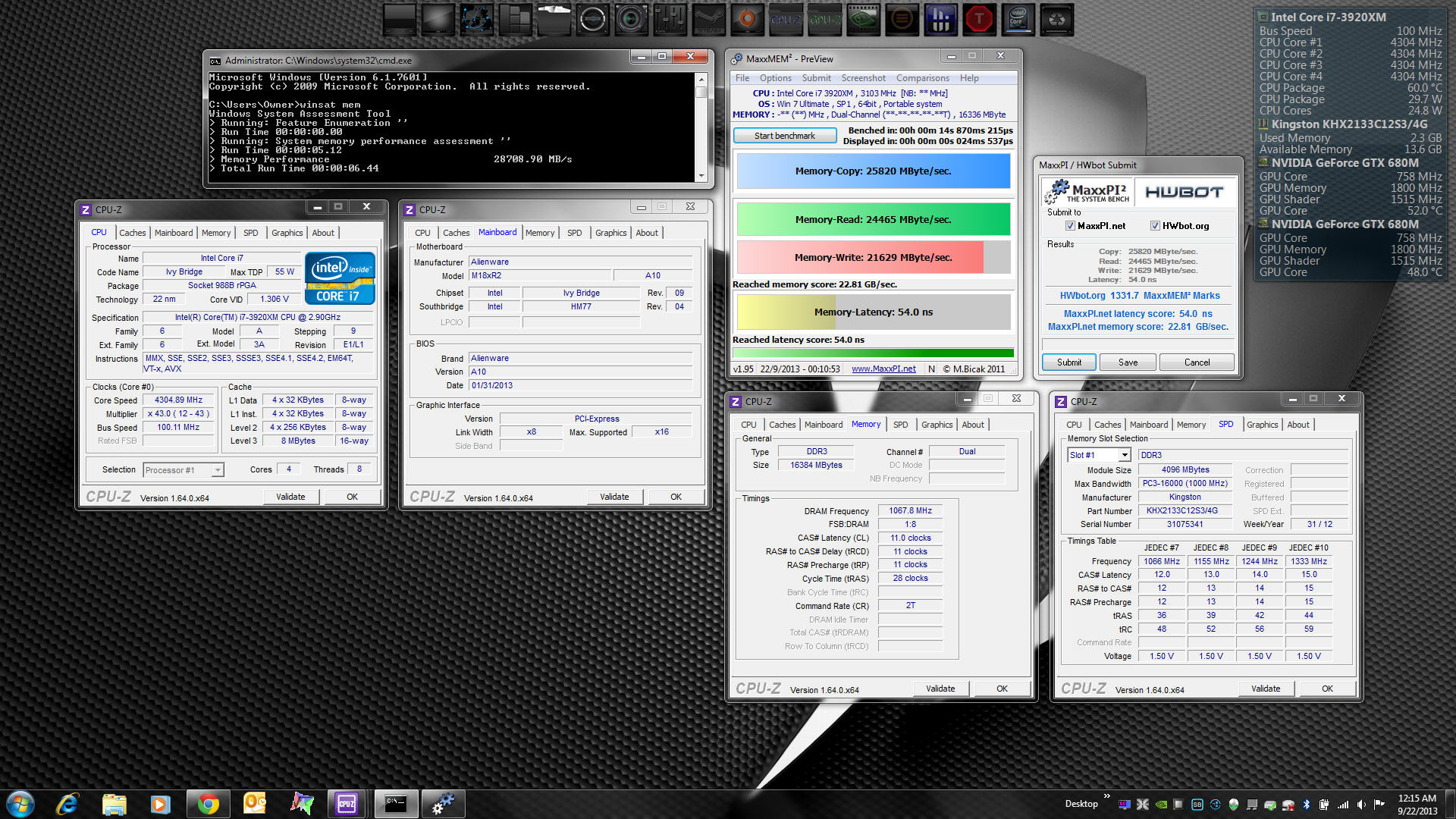Click the Memory-Copy 25820 MByte/sec bar
Screen dimensions: 1456x819
[874, 171]
